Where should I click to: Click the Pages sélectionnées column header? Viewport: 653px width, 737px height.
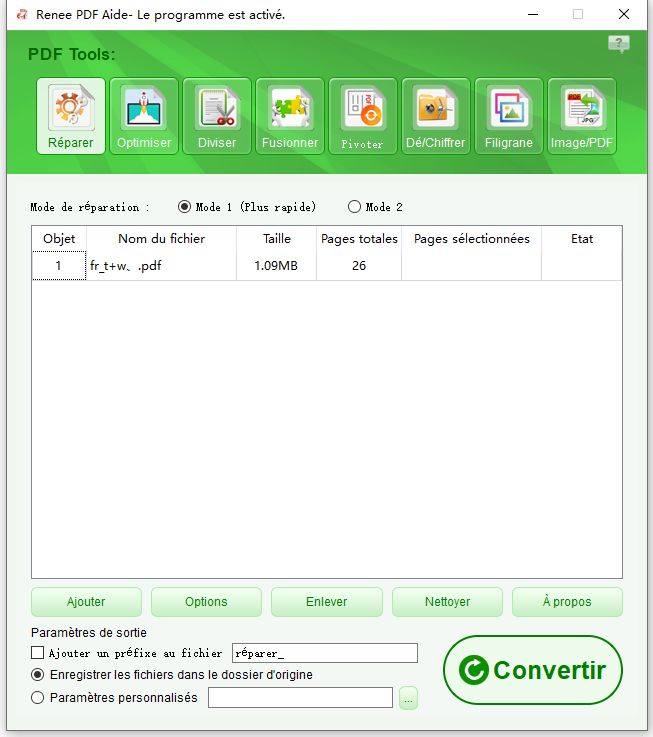[472, 239]
